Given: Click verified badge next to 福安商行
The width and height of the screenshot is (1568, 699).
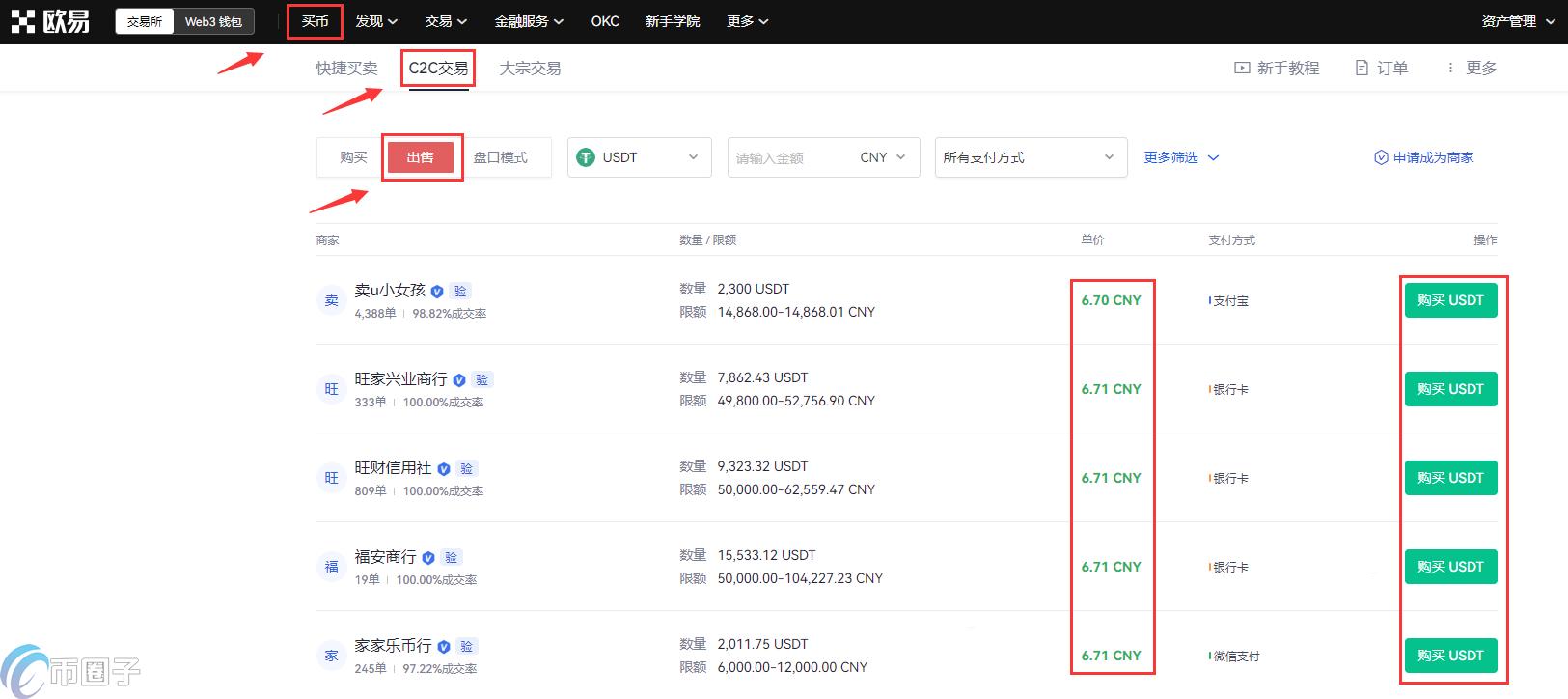Looking at the screenshot, I should (428, 557).
